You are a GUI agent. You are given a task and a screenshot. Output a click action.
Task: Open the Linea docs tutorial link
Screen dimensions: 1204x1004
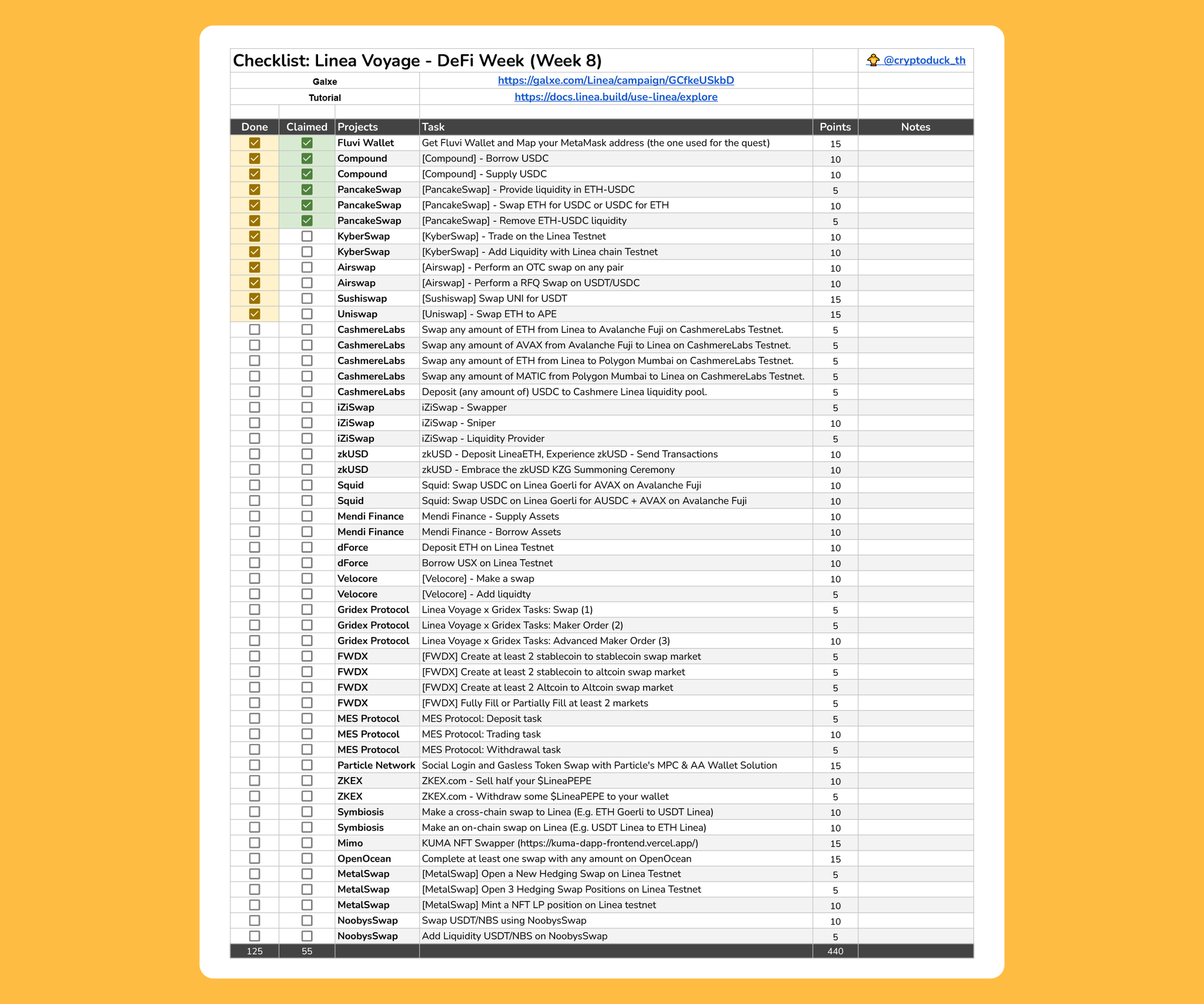point(616,97)
